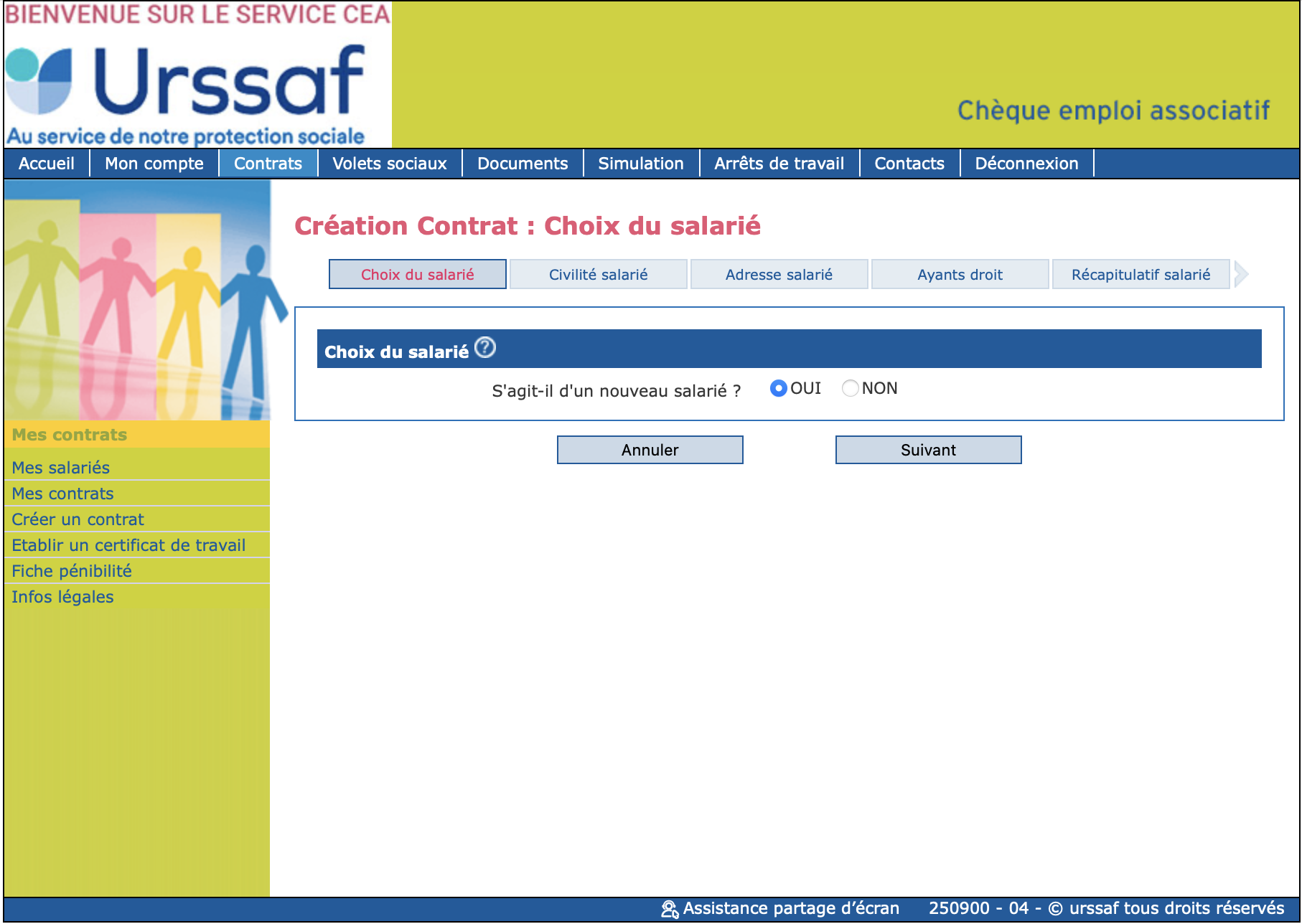Open Etablir un certificat de travail

128,545
